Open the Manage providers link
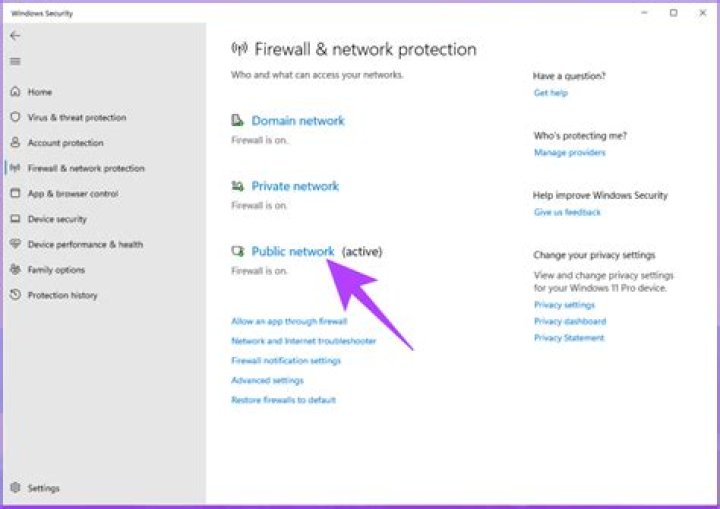This screenshot has width=720, height=509. [x=569, y=153]
